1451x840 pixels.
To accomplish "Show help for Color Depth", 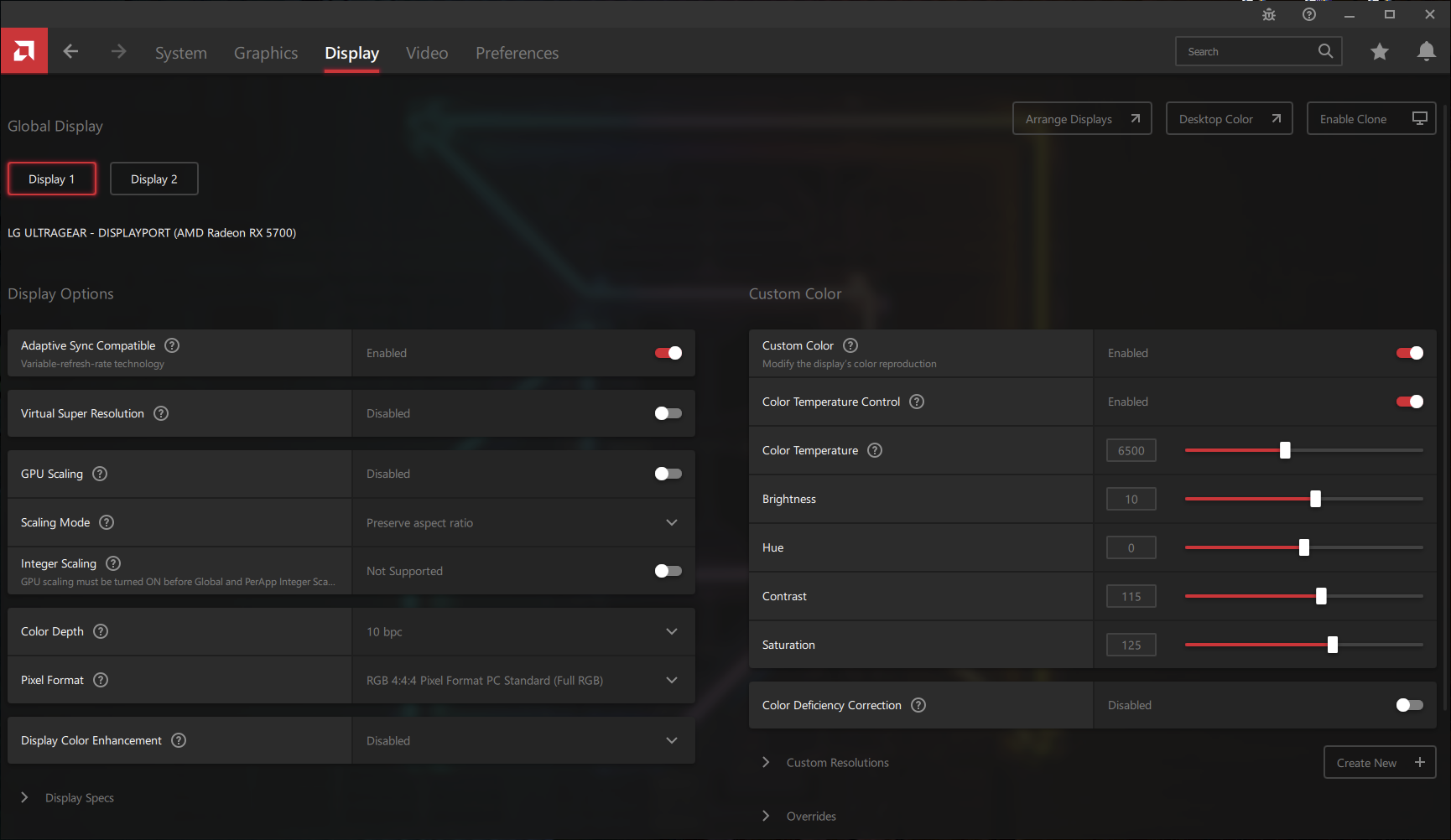I will pos(101,631).
